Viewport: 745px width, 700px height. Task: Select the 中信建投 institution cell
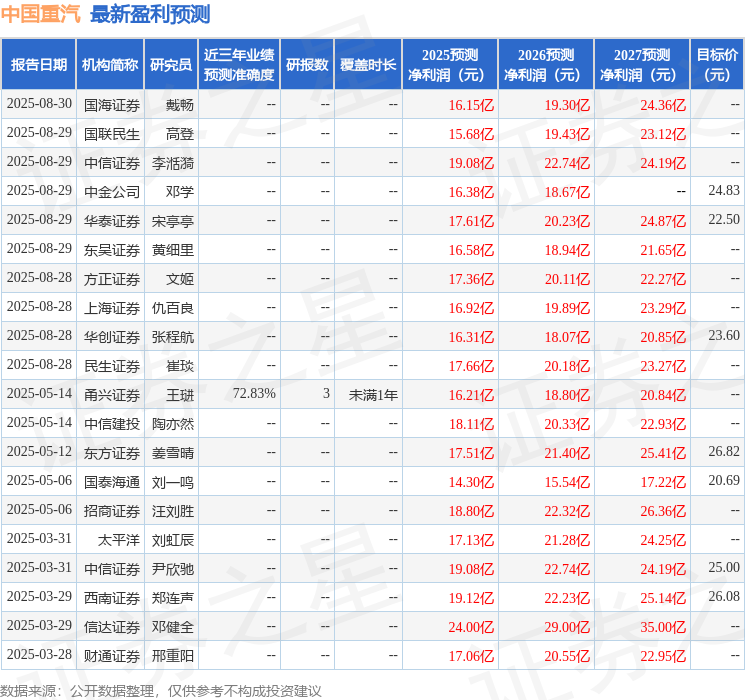tap(112, 424)
